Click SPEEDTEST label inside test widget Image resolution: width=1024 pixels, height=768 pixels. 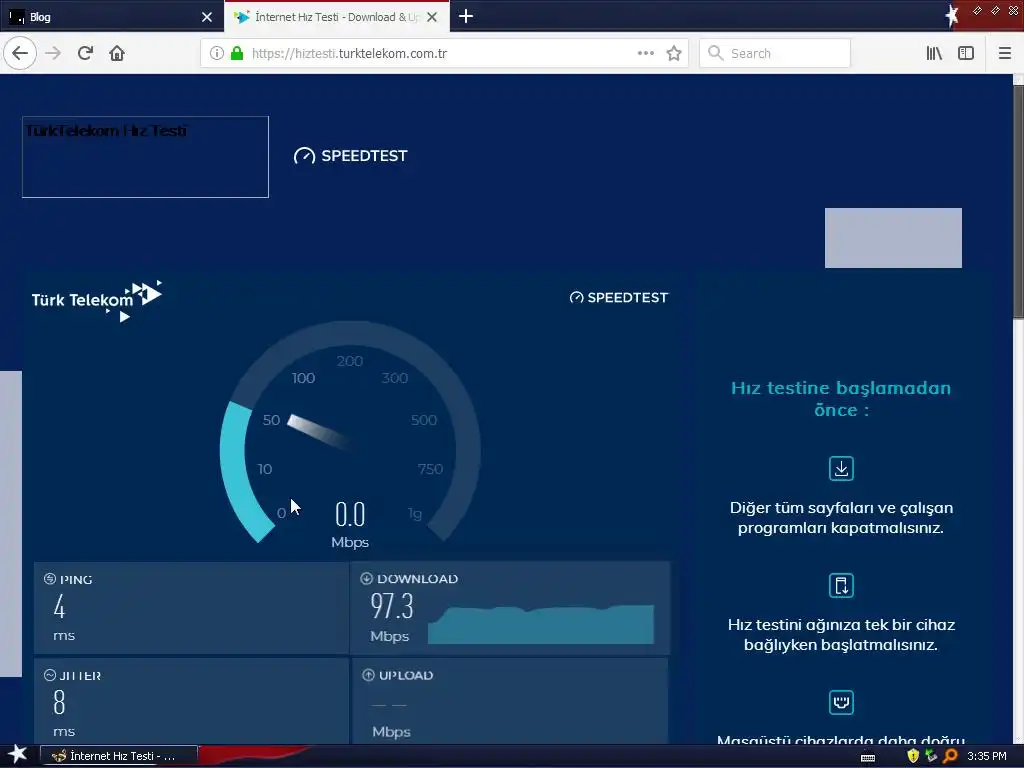pyautogui.click(x=618, y=297)
